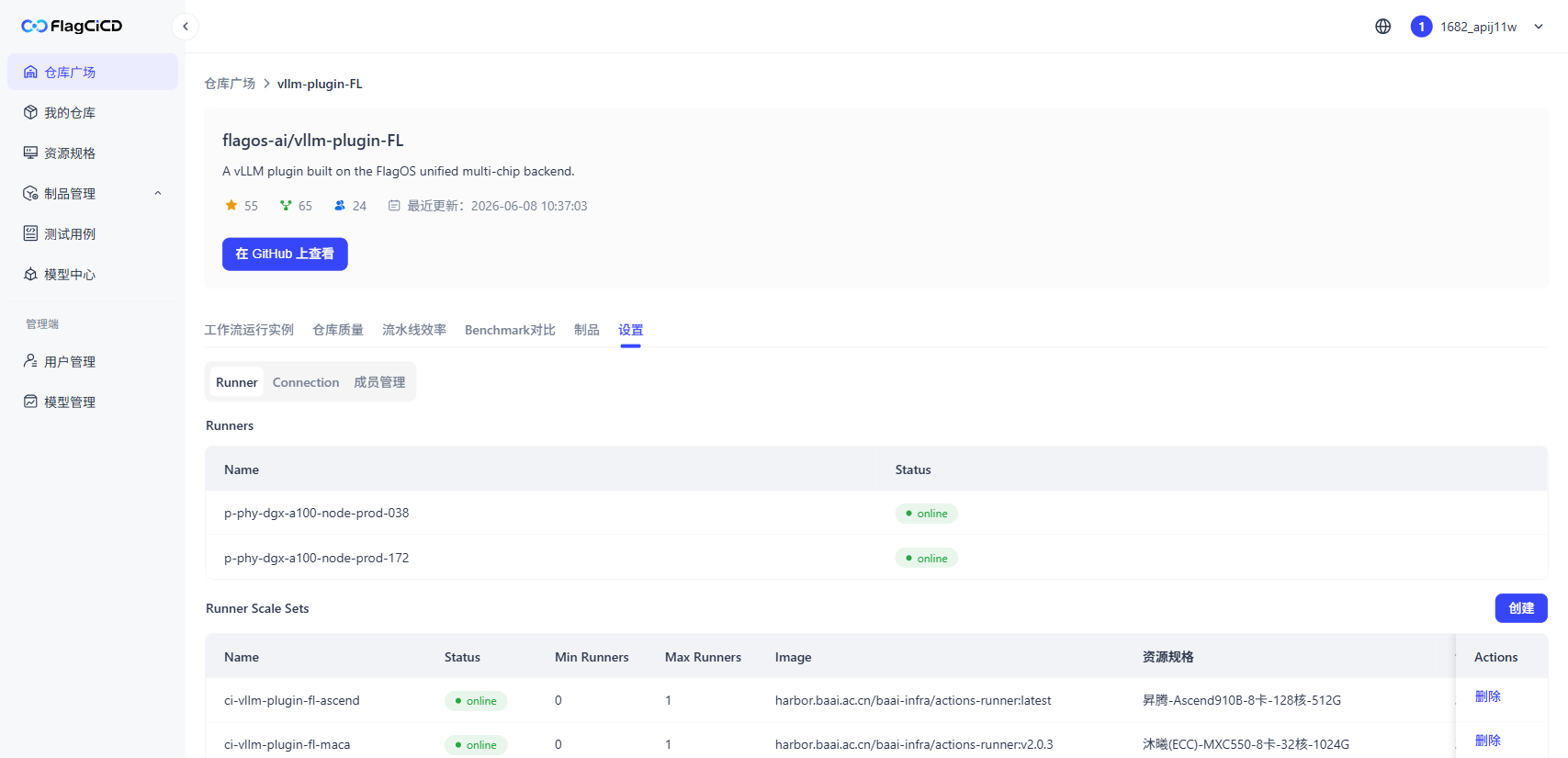
Task: Click runner p-phy-dgx-a100-node-prod-172
Action: click(317, 558)
